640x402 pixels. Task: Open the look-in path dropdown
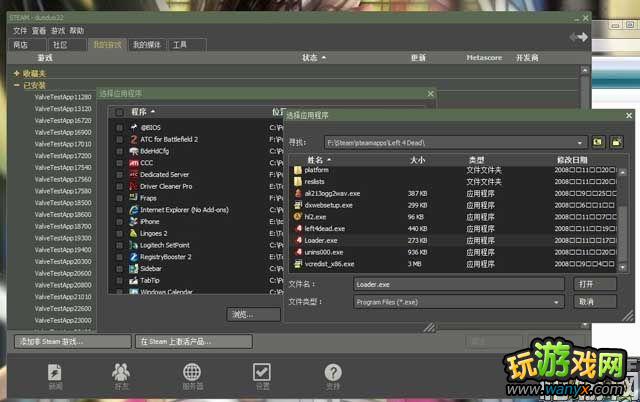tap(580, 142)
